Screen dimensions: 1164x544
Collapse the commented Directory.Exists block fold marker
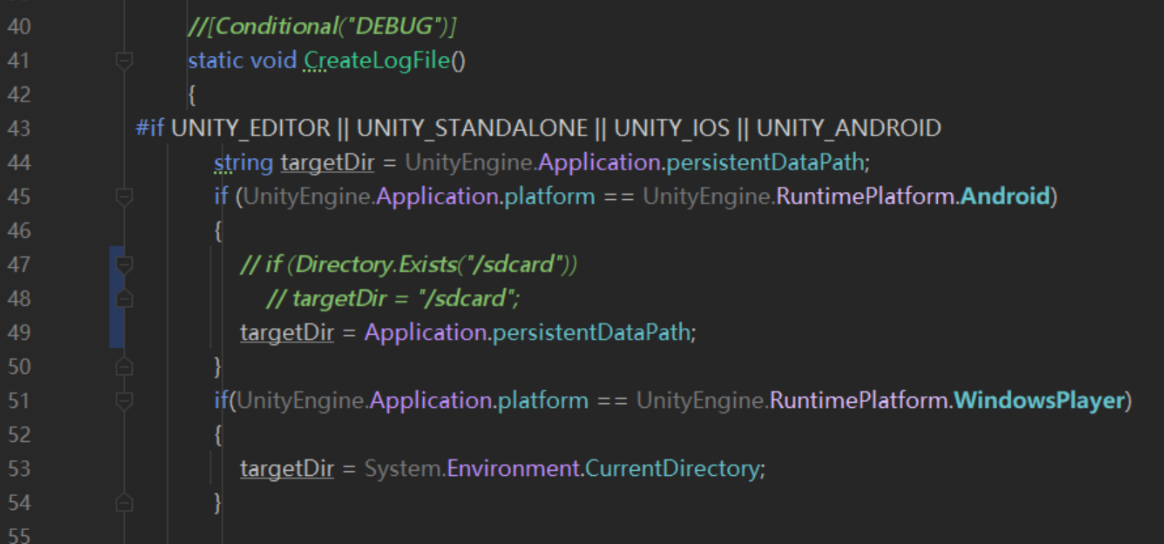[124, 265]
